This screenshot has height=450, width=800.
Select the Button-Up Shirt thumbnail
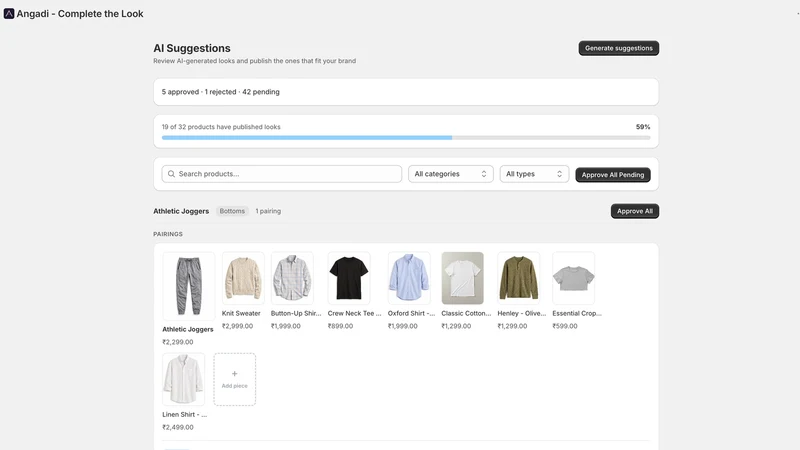292,278
